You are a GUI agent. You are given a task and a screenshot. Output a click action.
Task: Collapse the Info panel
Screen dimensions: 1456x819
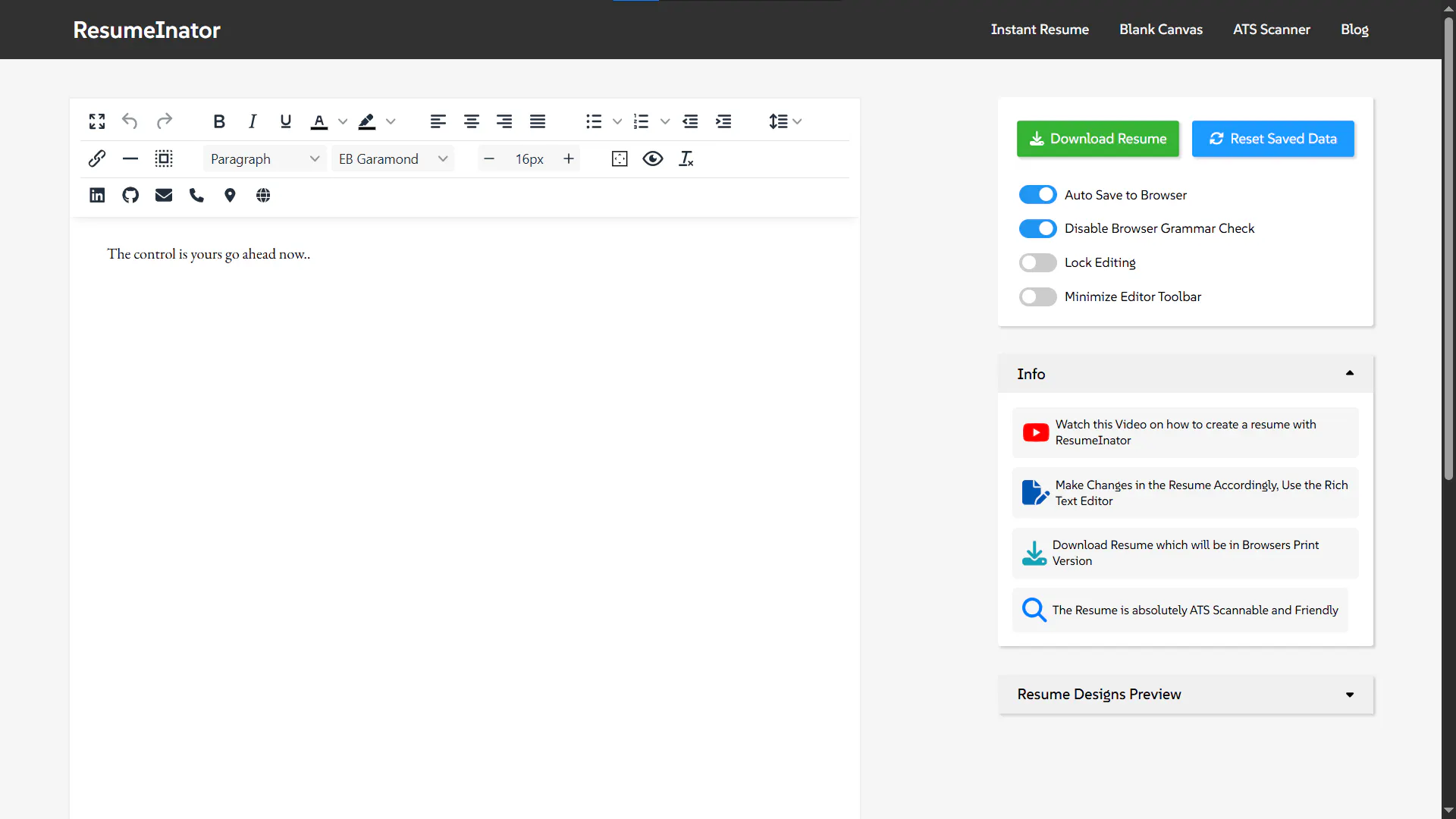click(1185, 374)
